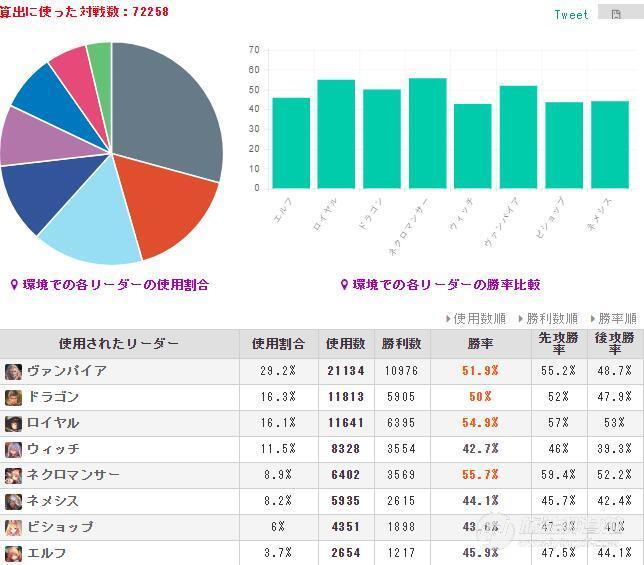Click the エルフ leader portrait icon

tap(13, 553)
